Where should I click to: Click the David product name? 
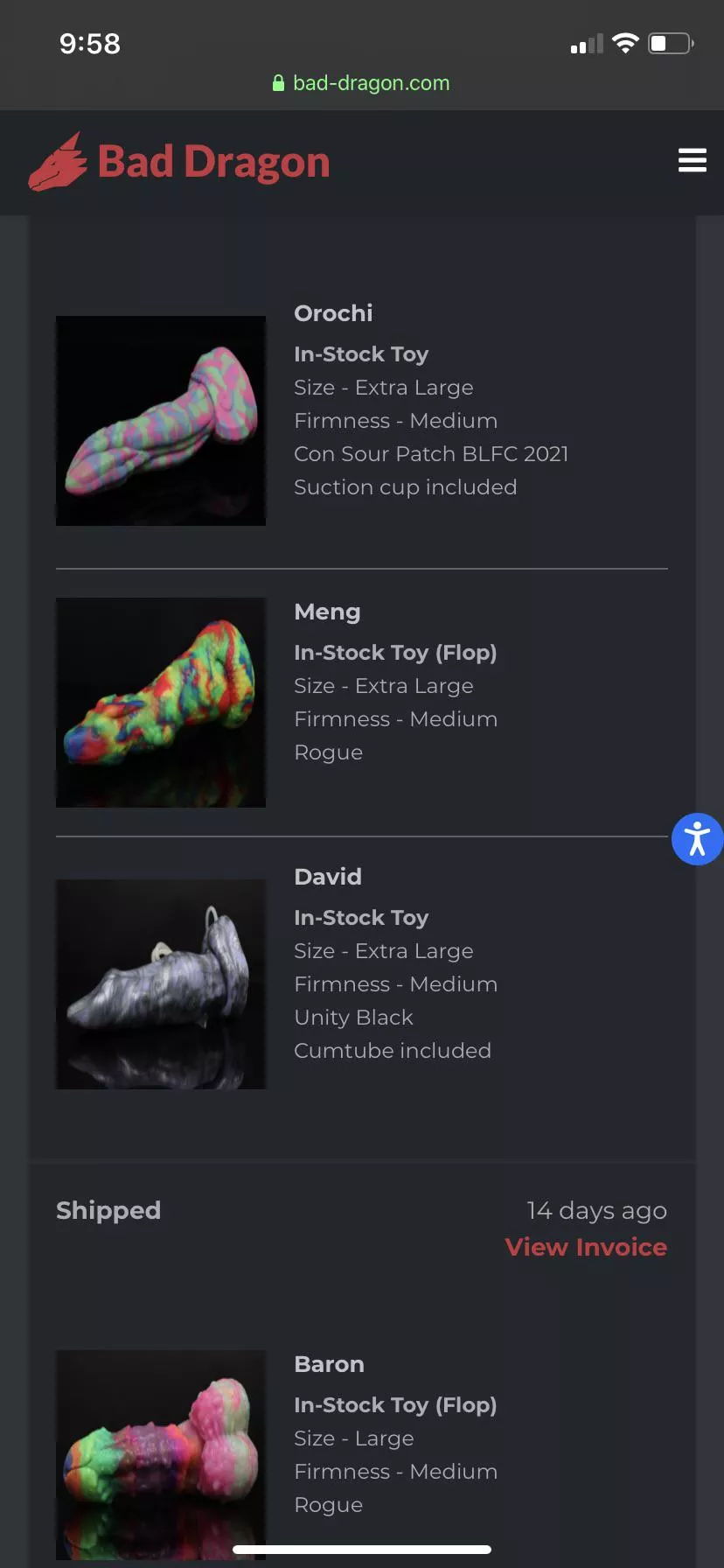[328, 877]
